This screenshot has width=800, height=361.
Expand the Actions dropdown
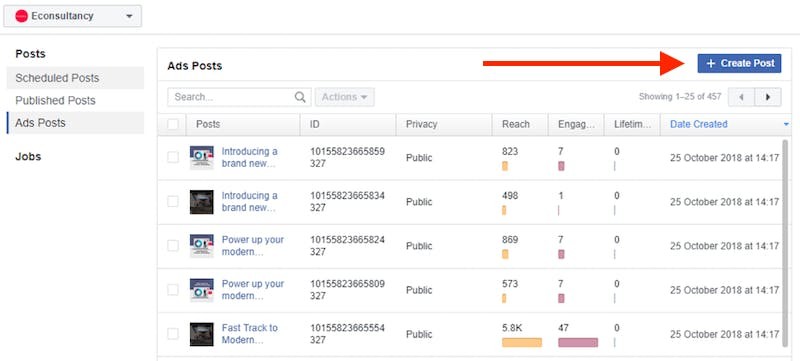pyautogui.click(x=344, y=97)
